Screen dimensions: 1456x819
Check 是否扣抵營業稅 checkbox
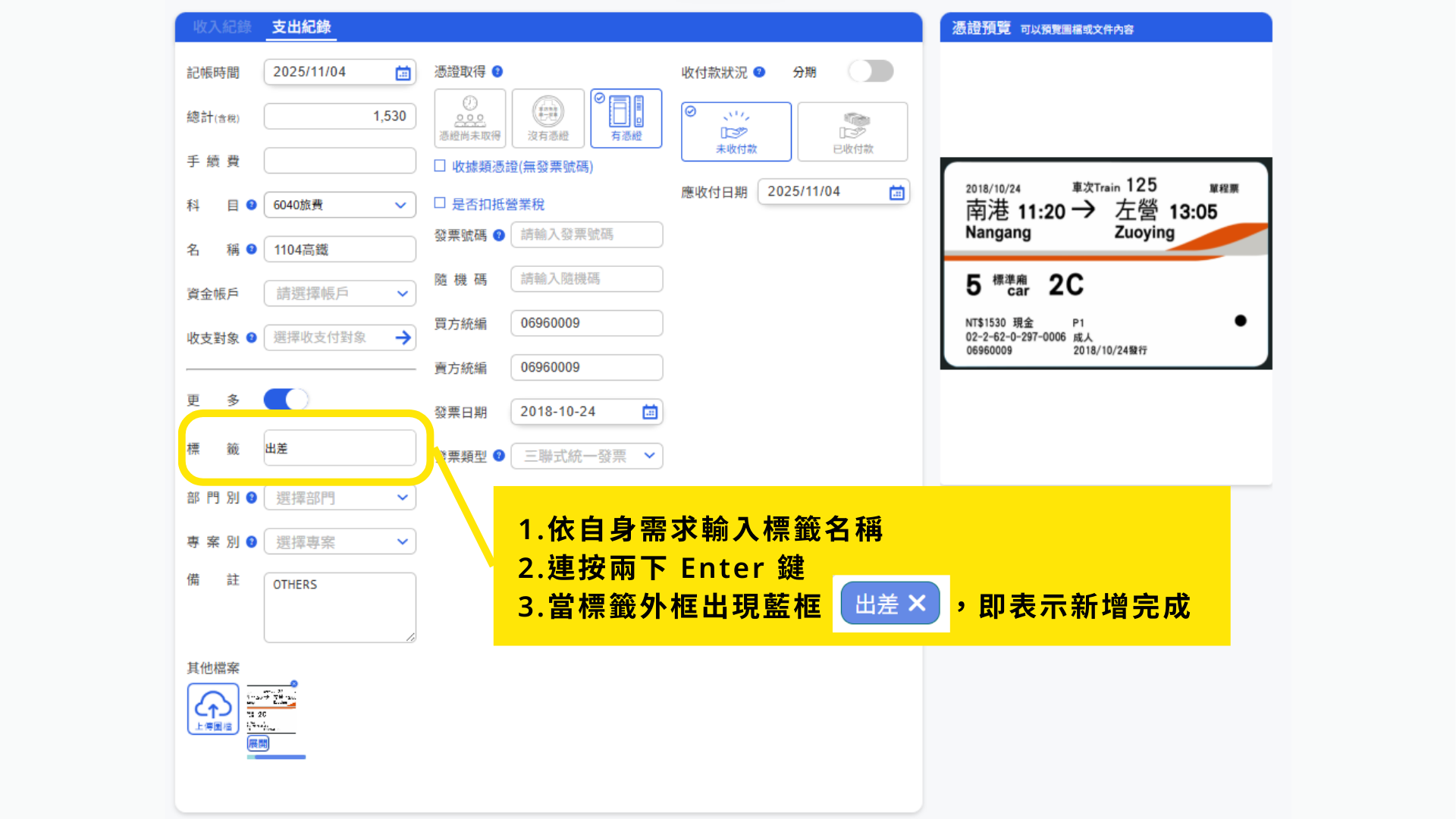440,203
